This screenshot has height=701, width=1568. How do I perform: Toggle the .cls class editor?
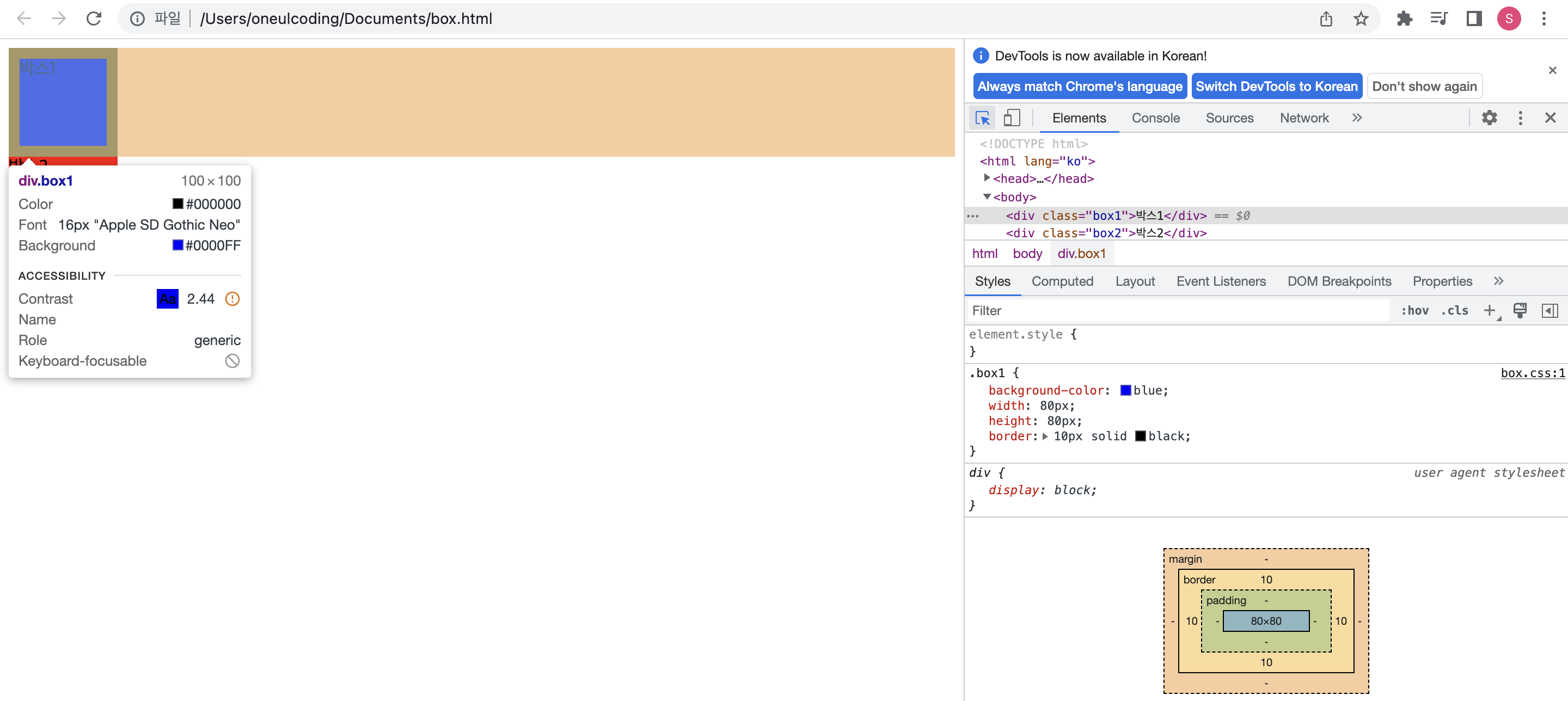coord(1454,310)
